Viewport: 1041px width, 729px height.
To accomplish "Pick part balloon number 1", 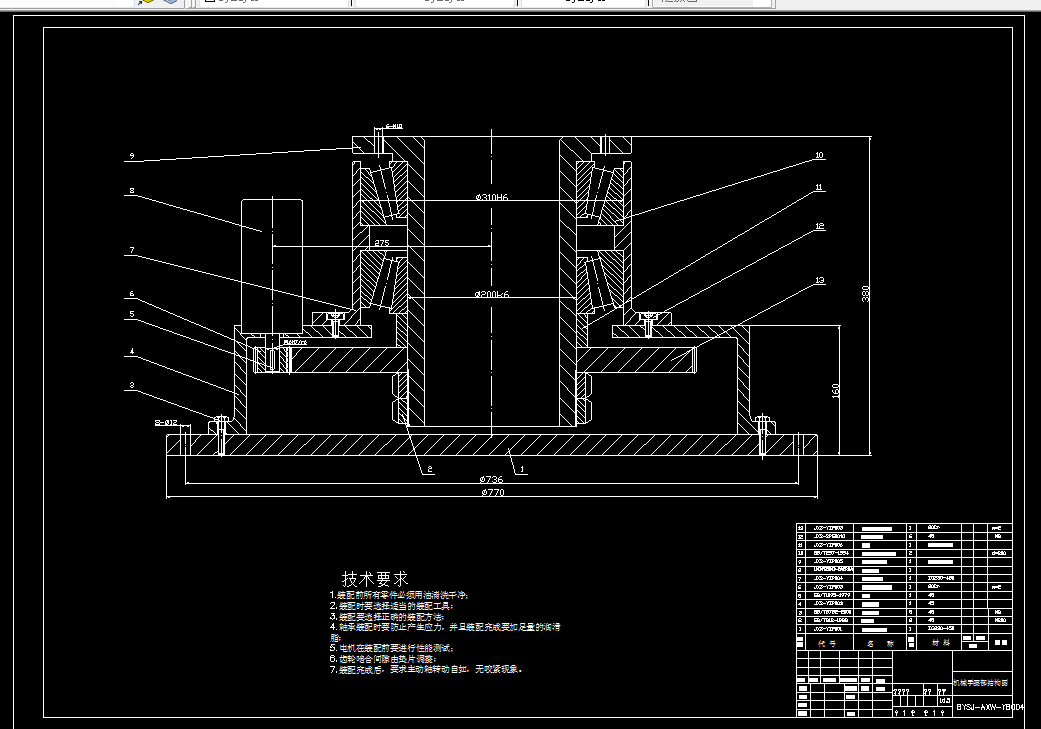I will [522, 469].
